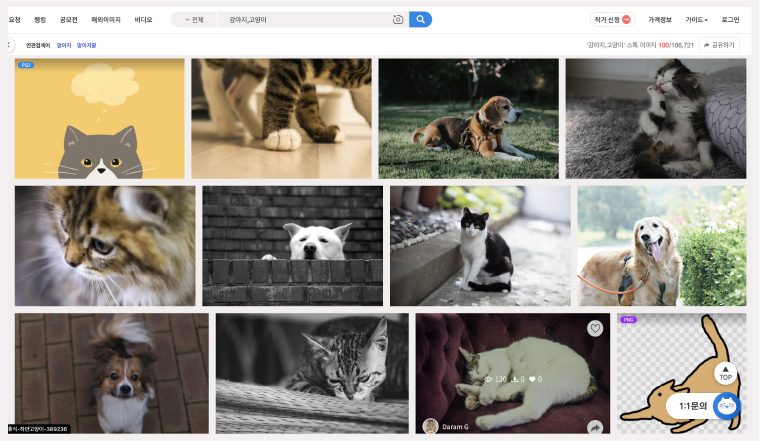The image size is (760, 441).
Task: Click the left arrow beside related keywords
Action: pyautogui.click(x=9, y=45)
